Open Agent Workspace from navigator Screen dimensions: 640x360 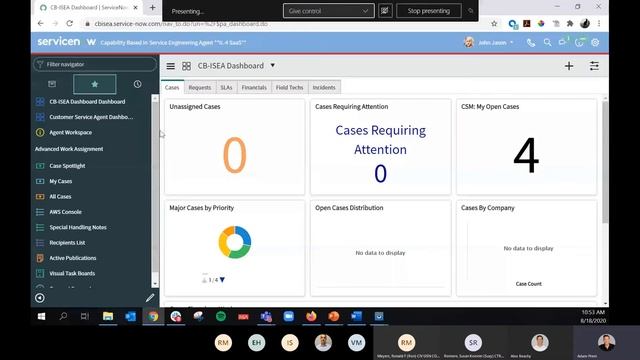(71, 133)
